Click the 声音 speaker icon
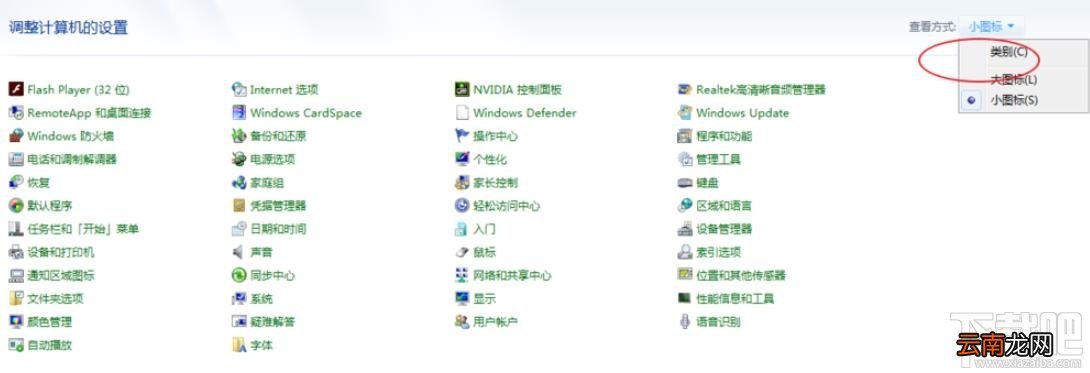The image size is (1090, 373). coord(239,252)
